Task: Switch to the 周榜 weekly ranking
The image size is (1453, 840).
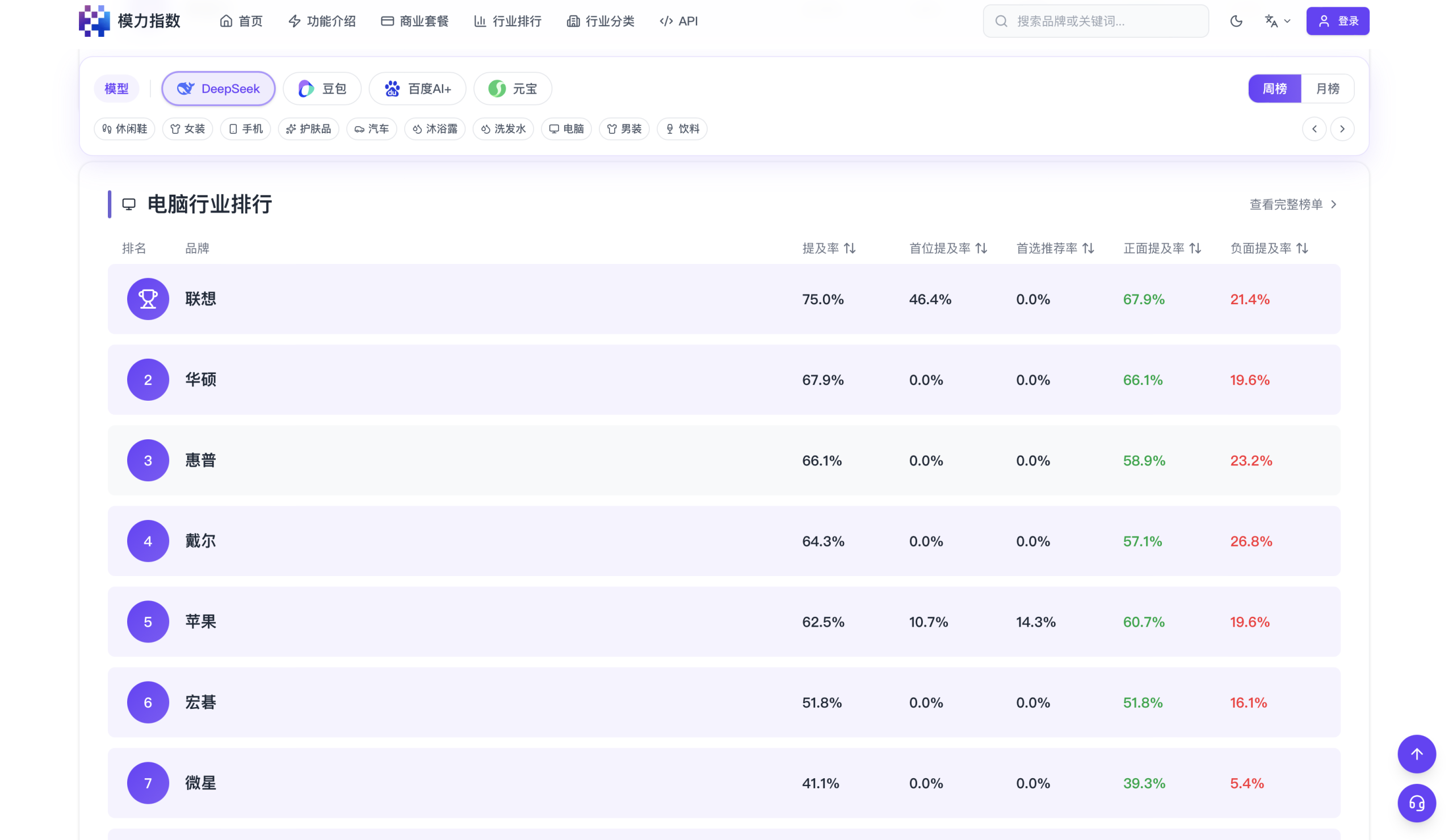Action: click(1275, 89)
